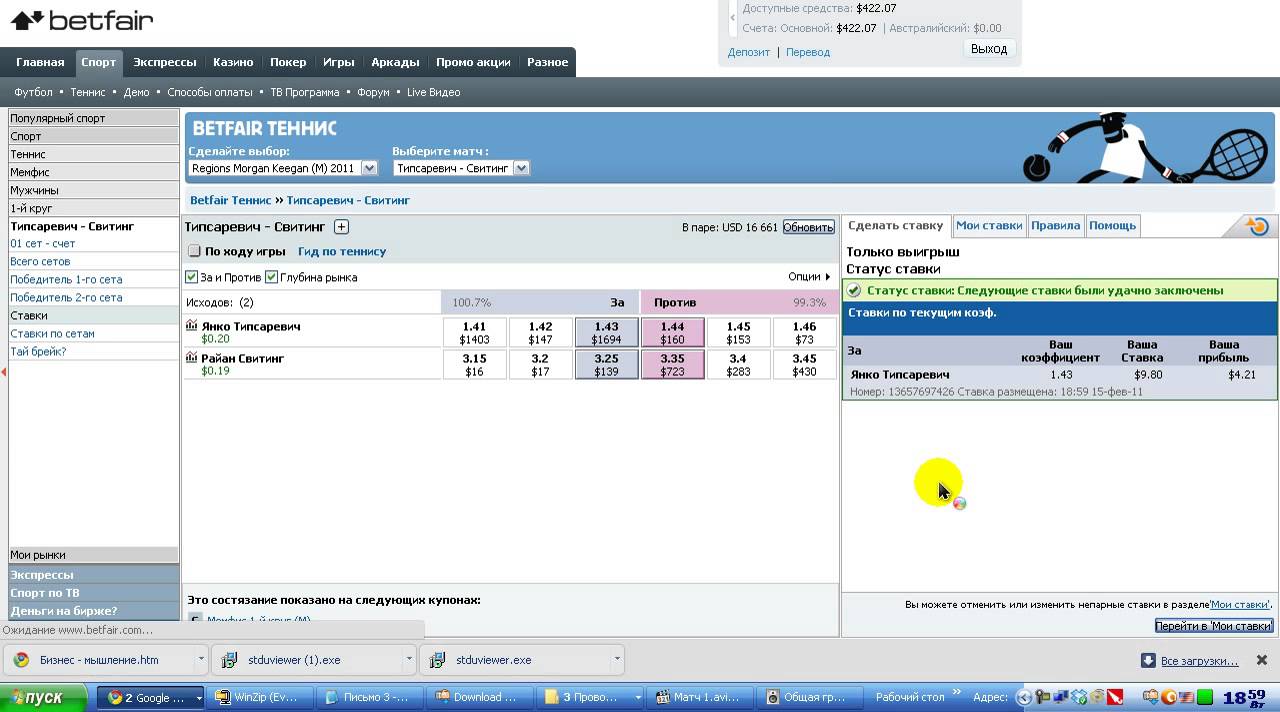The image size is (1280, 712).
Task: Toggle the Глубина рынка checkbox
Action: 271,277
